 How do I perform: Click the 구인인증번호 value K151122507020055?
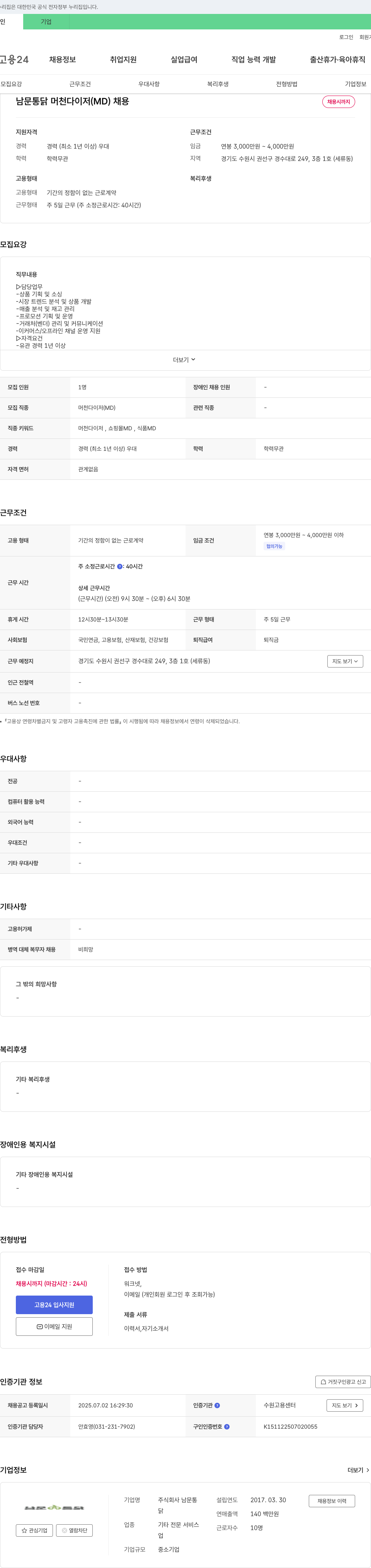[x=290, y=1427]
